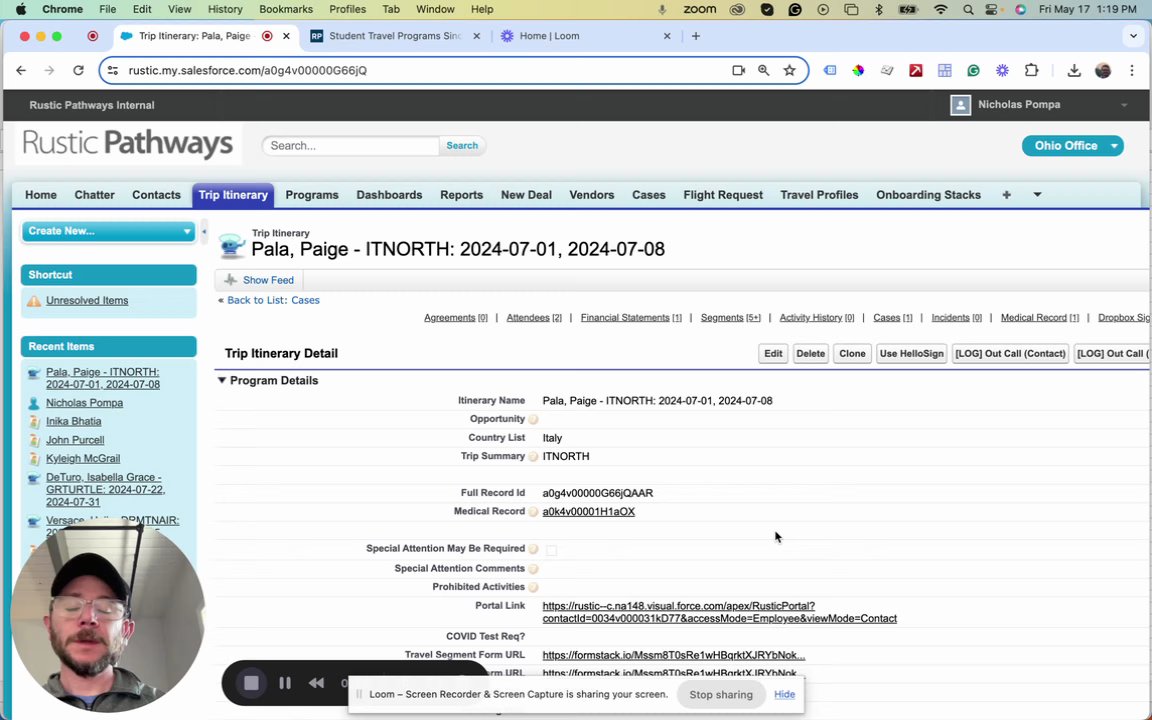Screen dimensions: 1152x720
Task: Open Chrome three-dot menu
Action: click(x=1131, y=71)
